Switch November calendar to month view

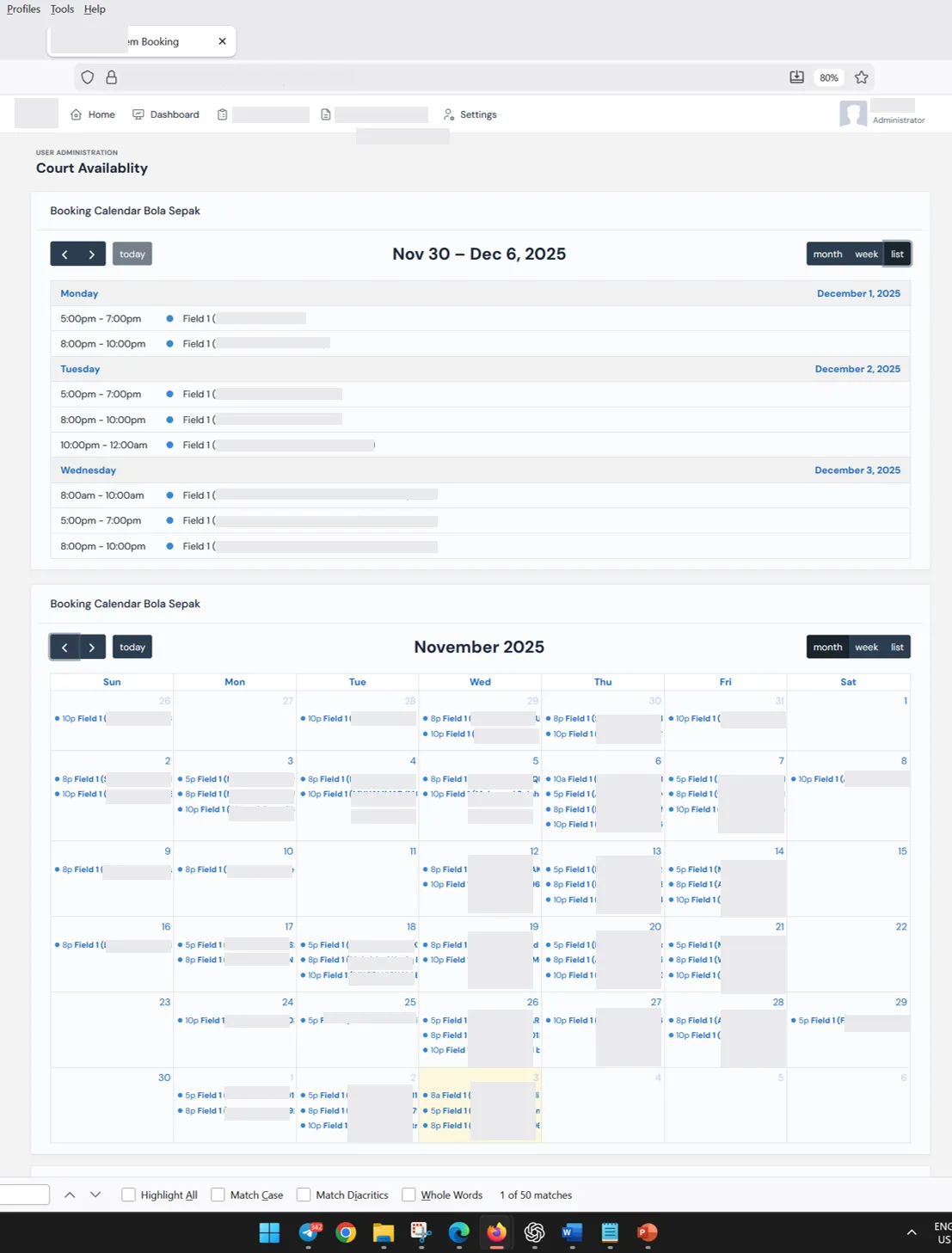point(827,647)
